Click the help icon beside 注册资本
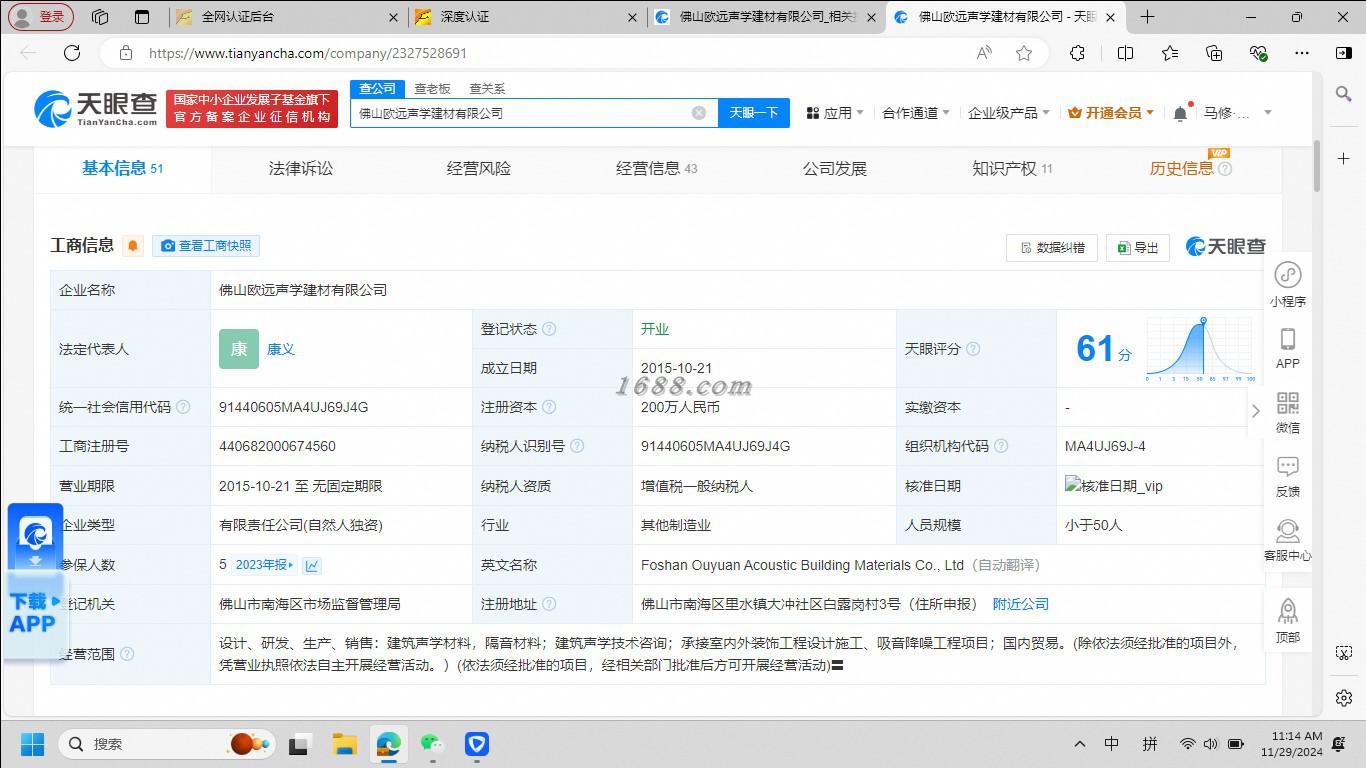1366x768 pixels. coord(549,407)
